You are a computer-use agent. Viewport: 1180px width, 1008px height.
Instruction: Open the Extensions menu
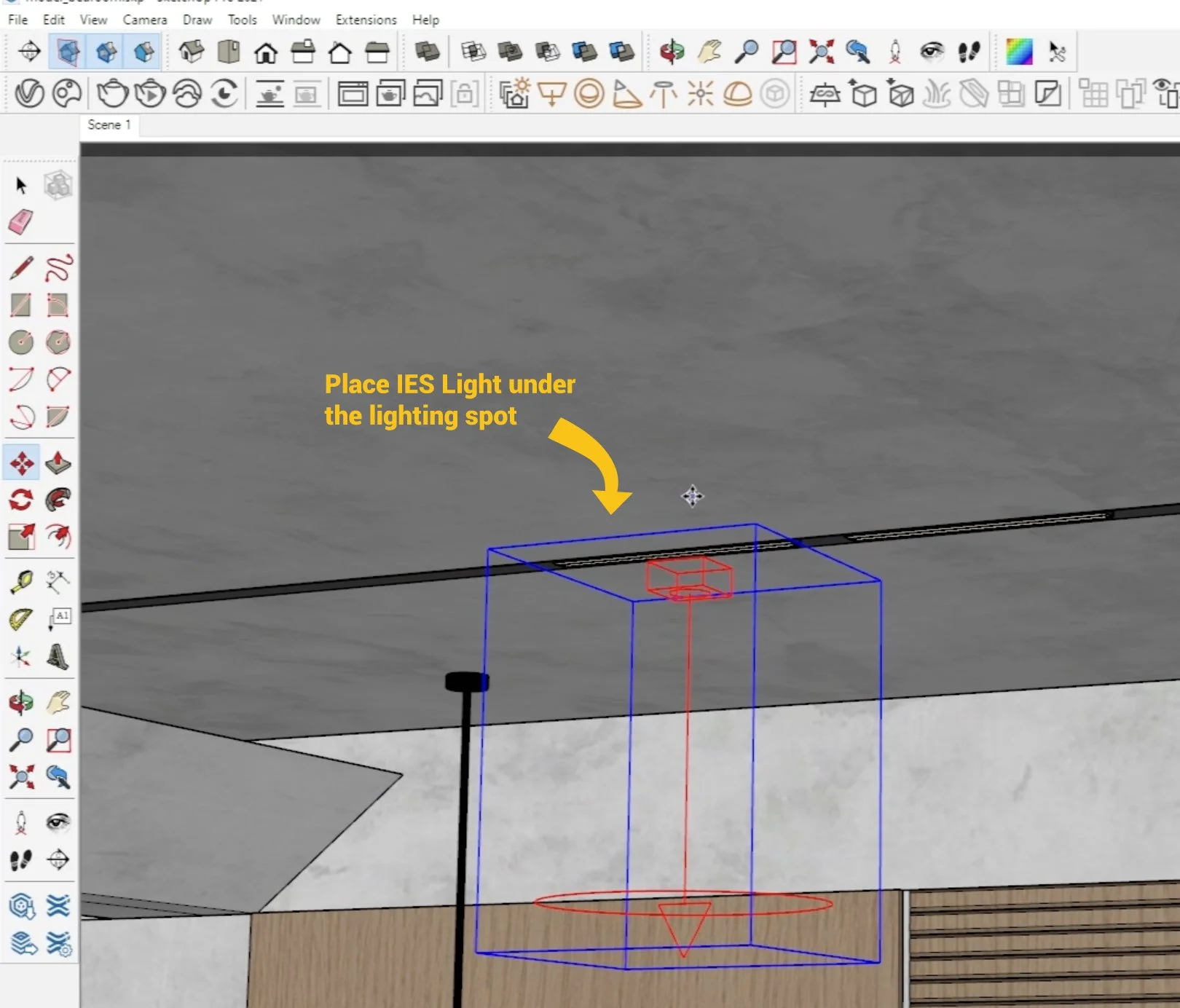[x=366, y=20]
